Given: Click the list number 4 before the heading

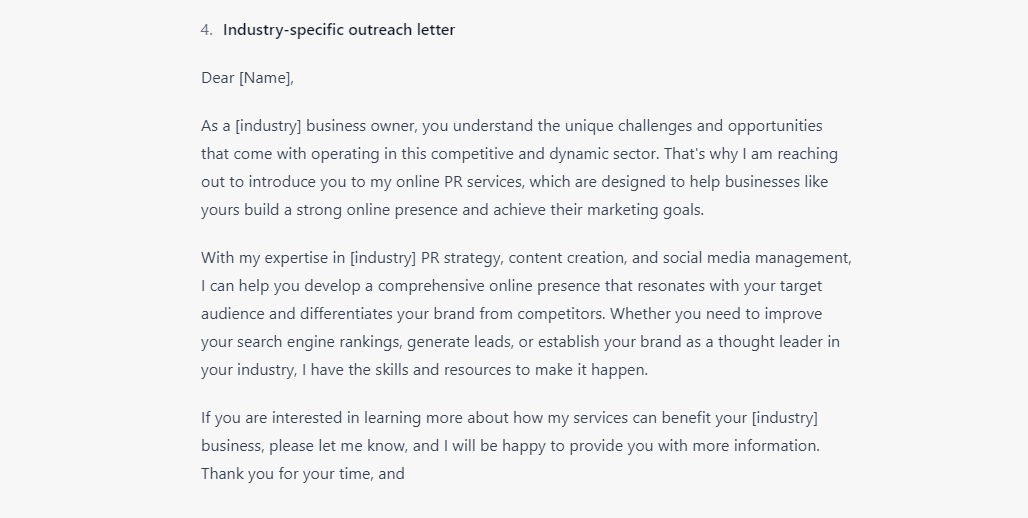Looking at the screenshot, I should [x=207, y=30].
